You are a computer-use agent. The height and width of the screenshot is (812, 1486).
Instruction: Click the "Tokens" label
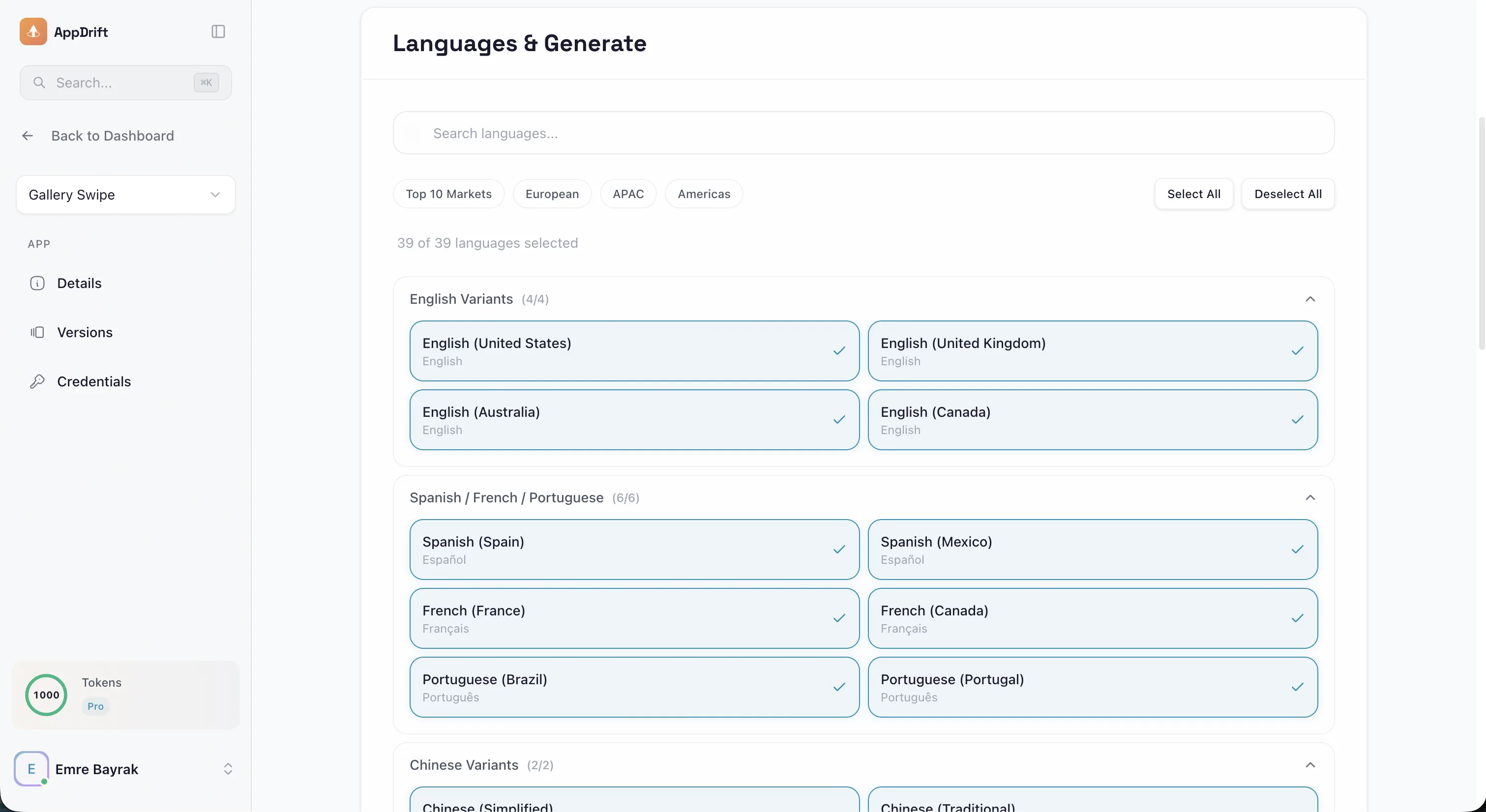[x=101, y=682]
